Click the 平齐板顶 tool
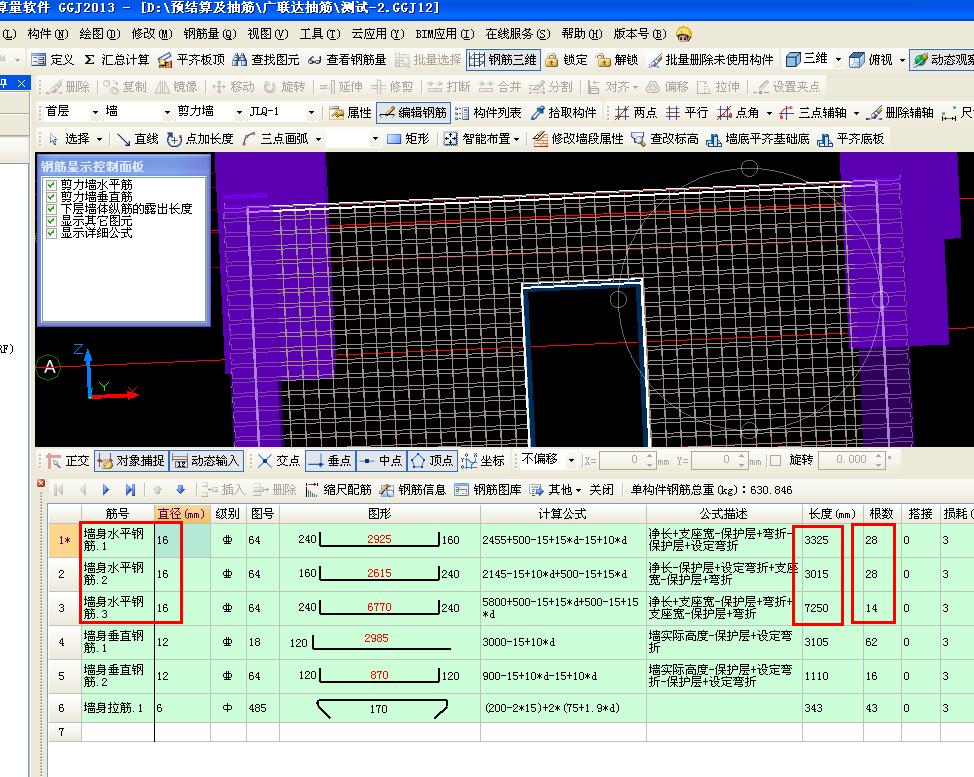 pyautogui.click(x=191, y=60)
